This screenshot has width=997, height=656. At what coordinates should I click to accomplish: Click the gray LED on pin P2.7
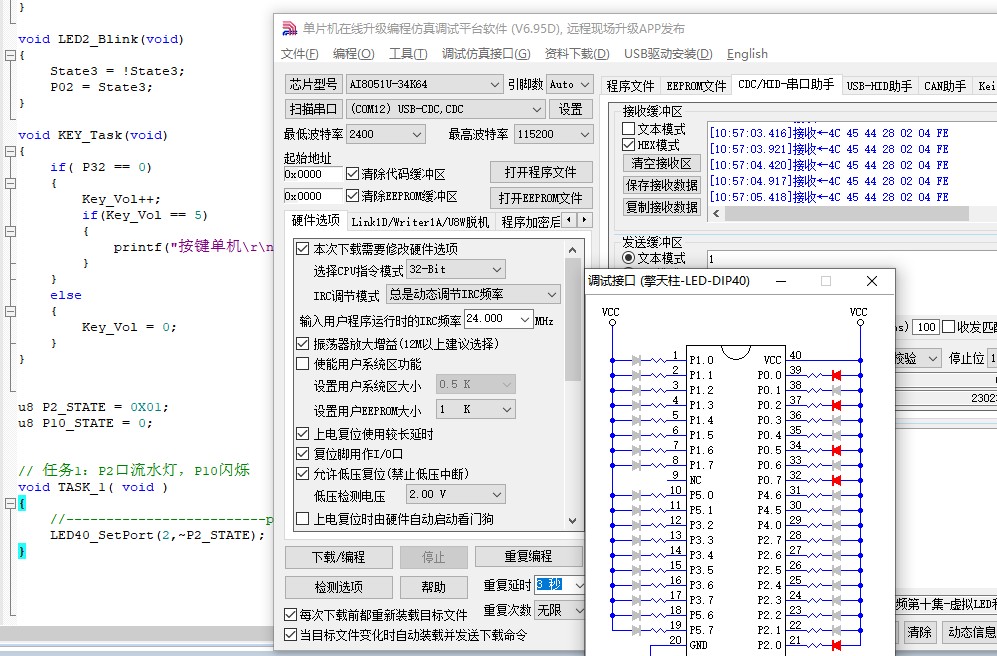tap(836, 540)
